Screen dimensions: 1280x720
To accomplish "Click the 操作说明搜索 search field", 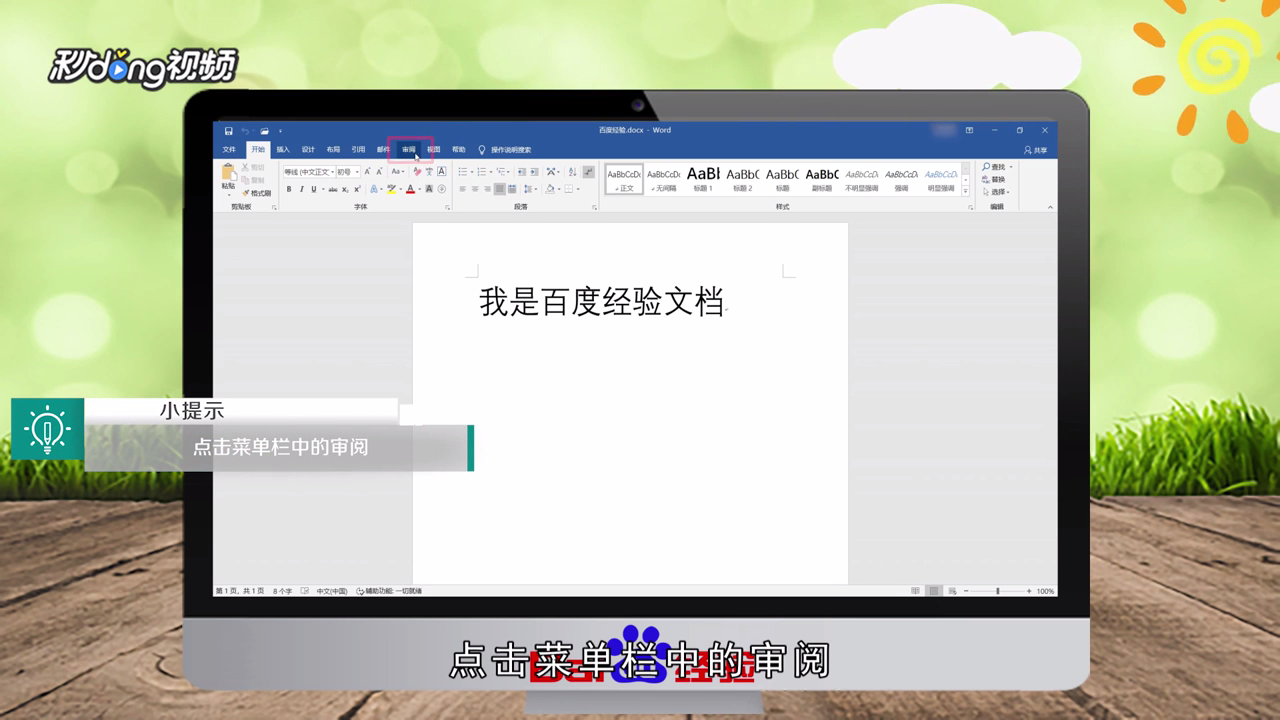I will (x=511, y=150).
